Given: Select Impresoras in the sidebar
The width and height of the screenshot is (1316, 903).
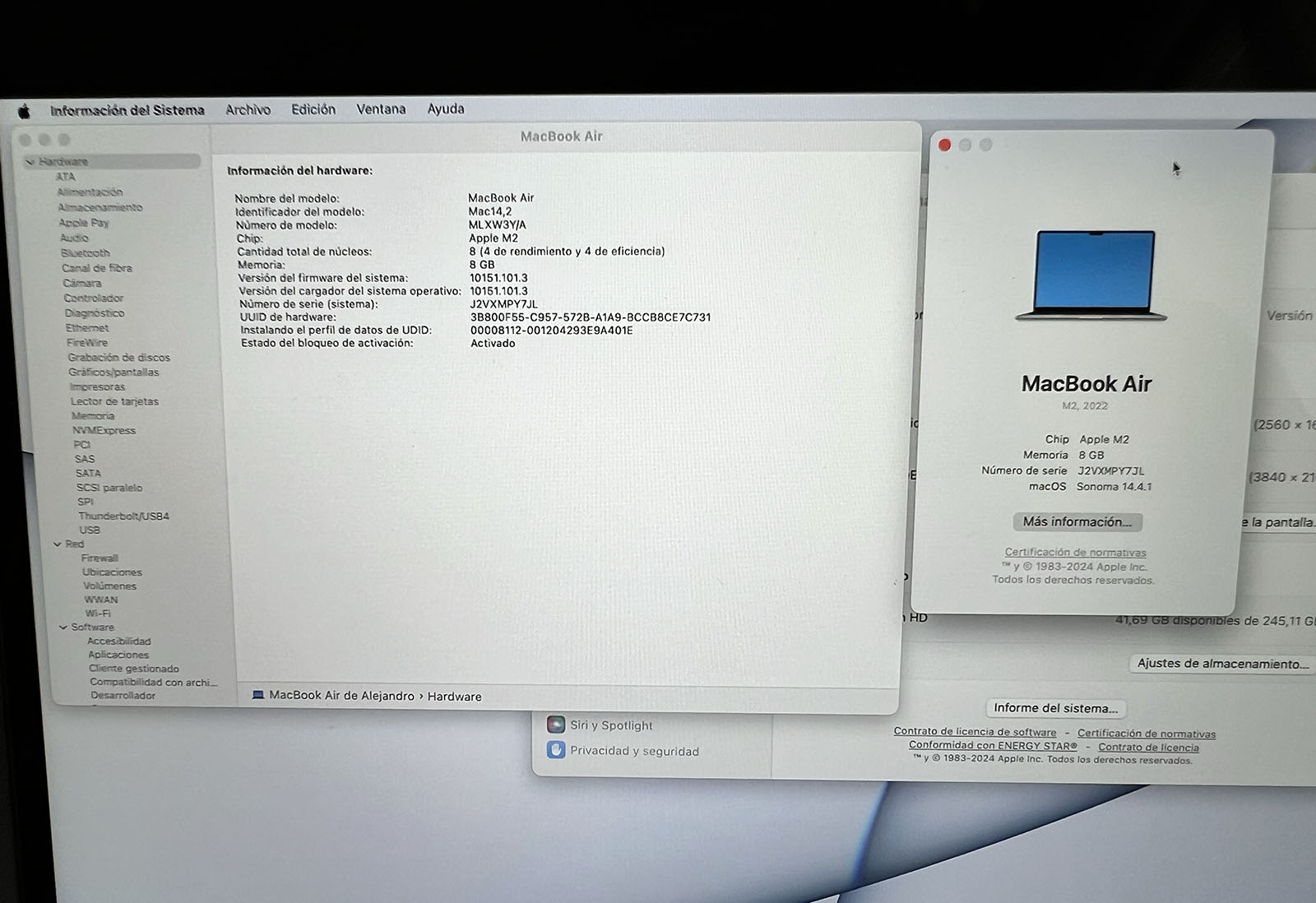Looking at the screenshot, I should click(98, 387).
